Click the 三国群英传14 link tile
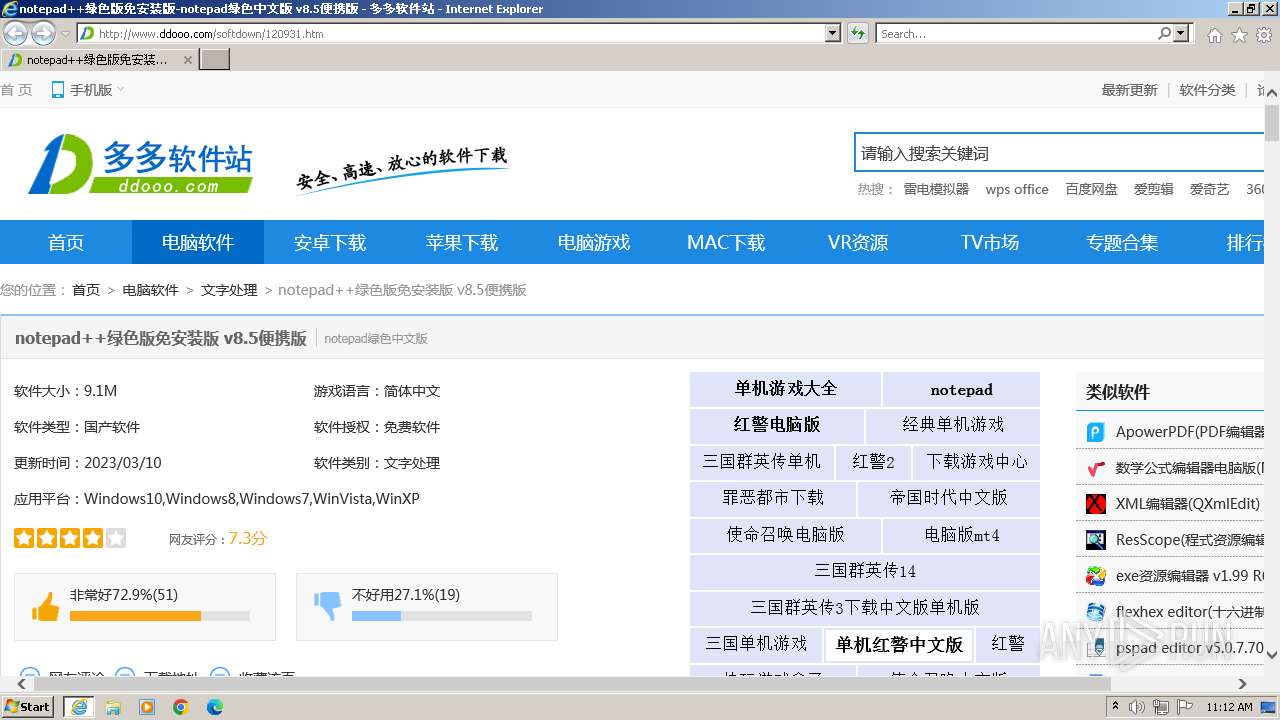The image size is (1280, 720). click(865, 571)
